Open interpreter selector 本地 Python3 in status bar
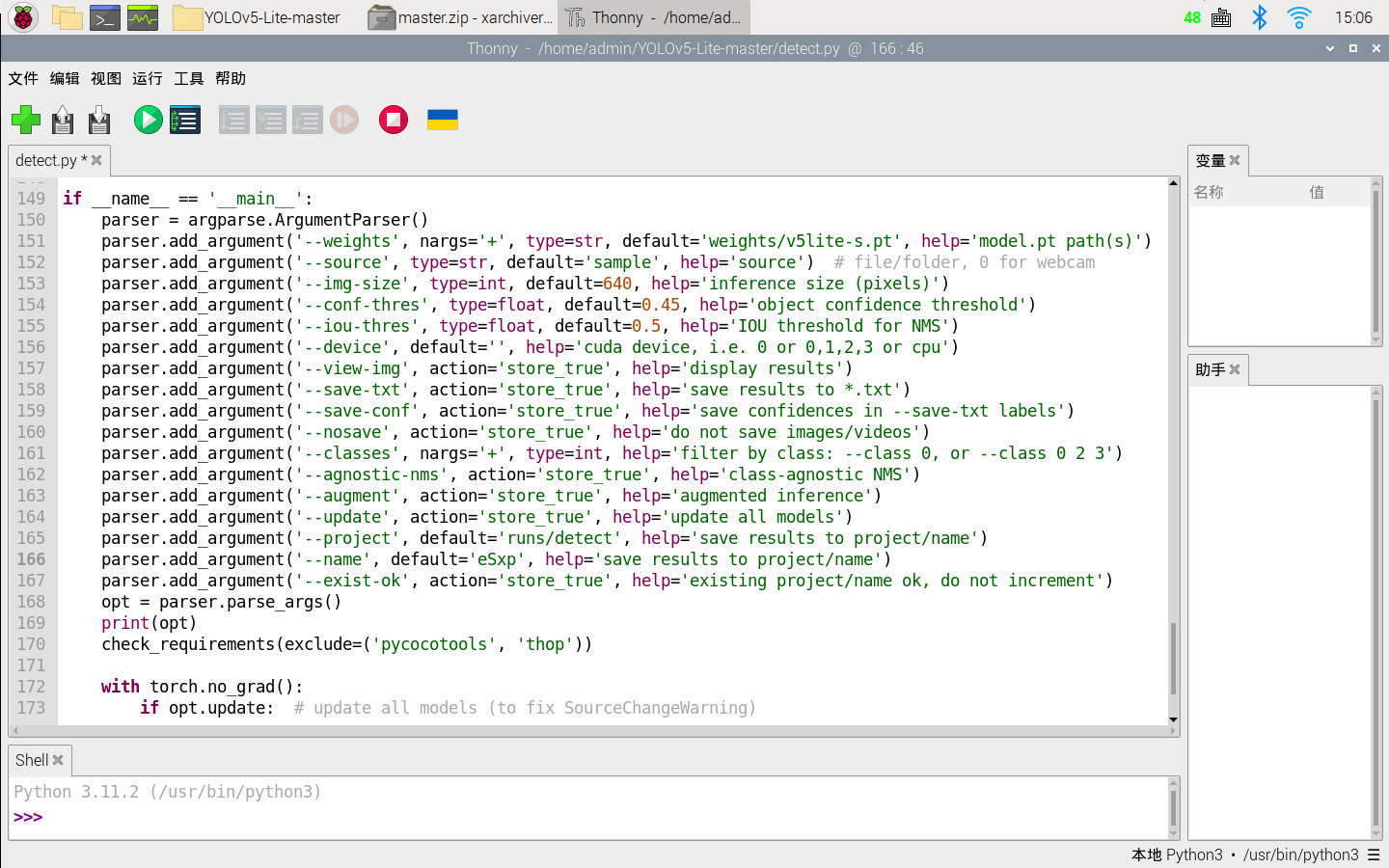 point(1244,854)
